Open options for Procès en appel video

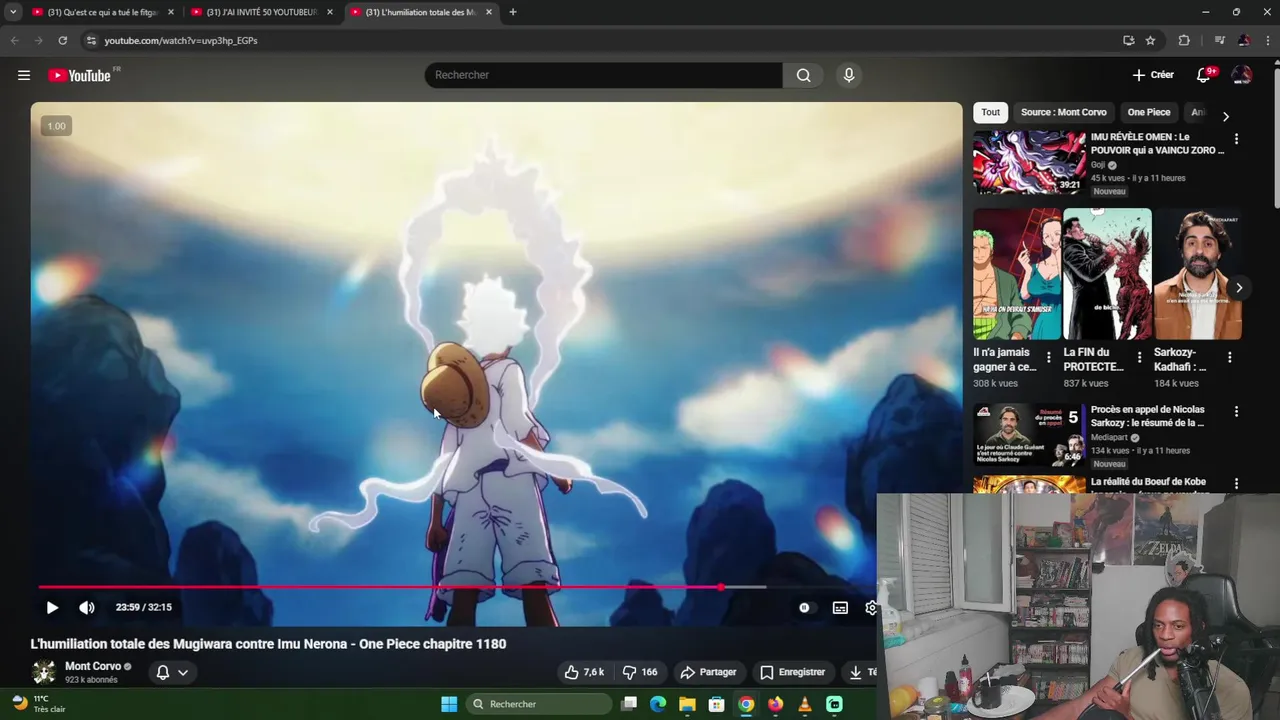click(1236, 411)
